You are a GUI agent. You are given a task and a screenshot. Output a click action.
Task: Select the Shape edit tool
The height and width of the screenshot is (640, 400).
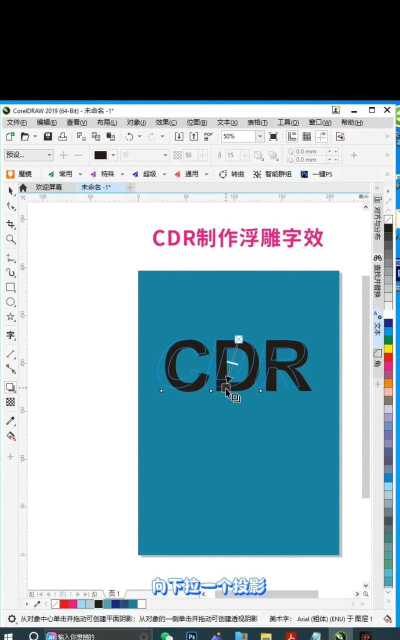[x=11, y=207]
